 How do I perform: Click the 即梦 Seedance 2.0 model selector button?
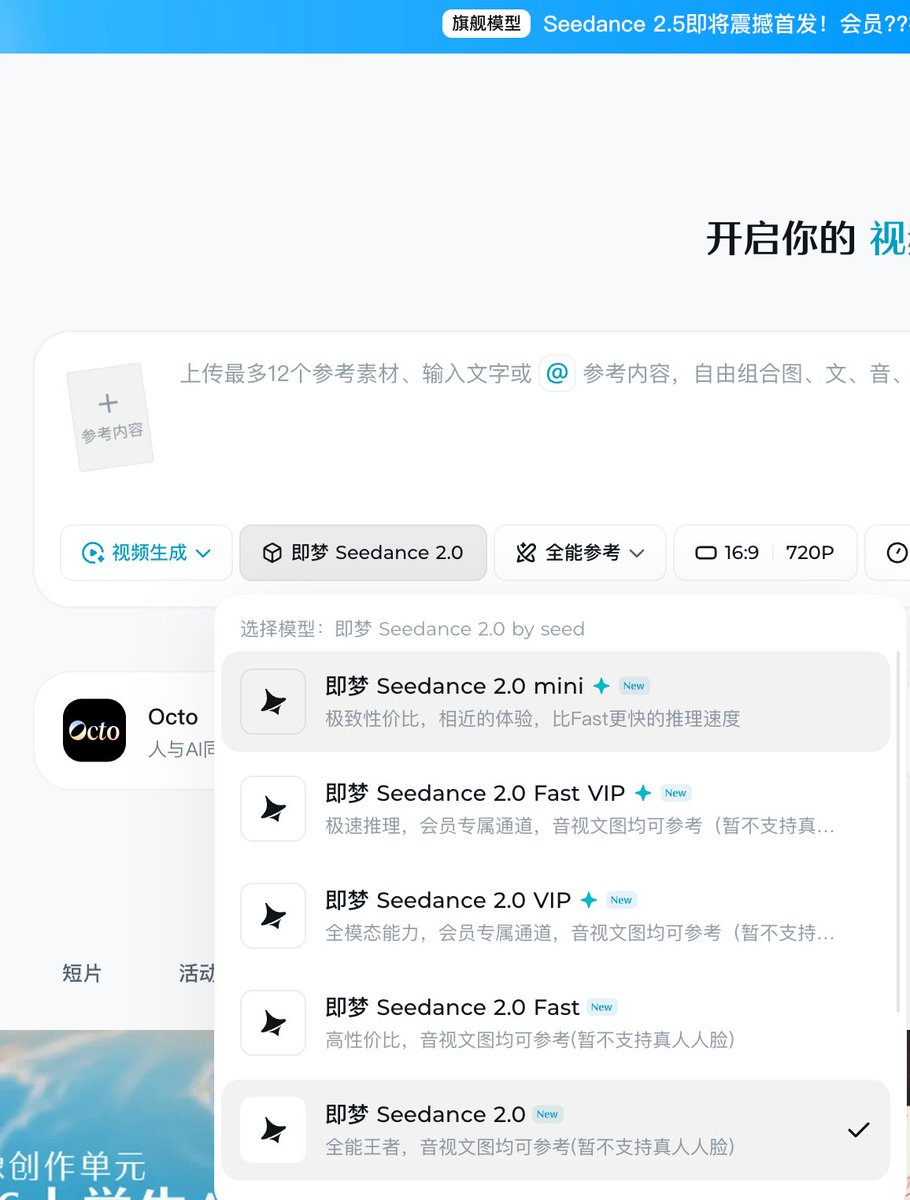(363, 553)
